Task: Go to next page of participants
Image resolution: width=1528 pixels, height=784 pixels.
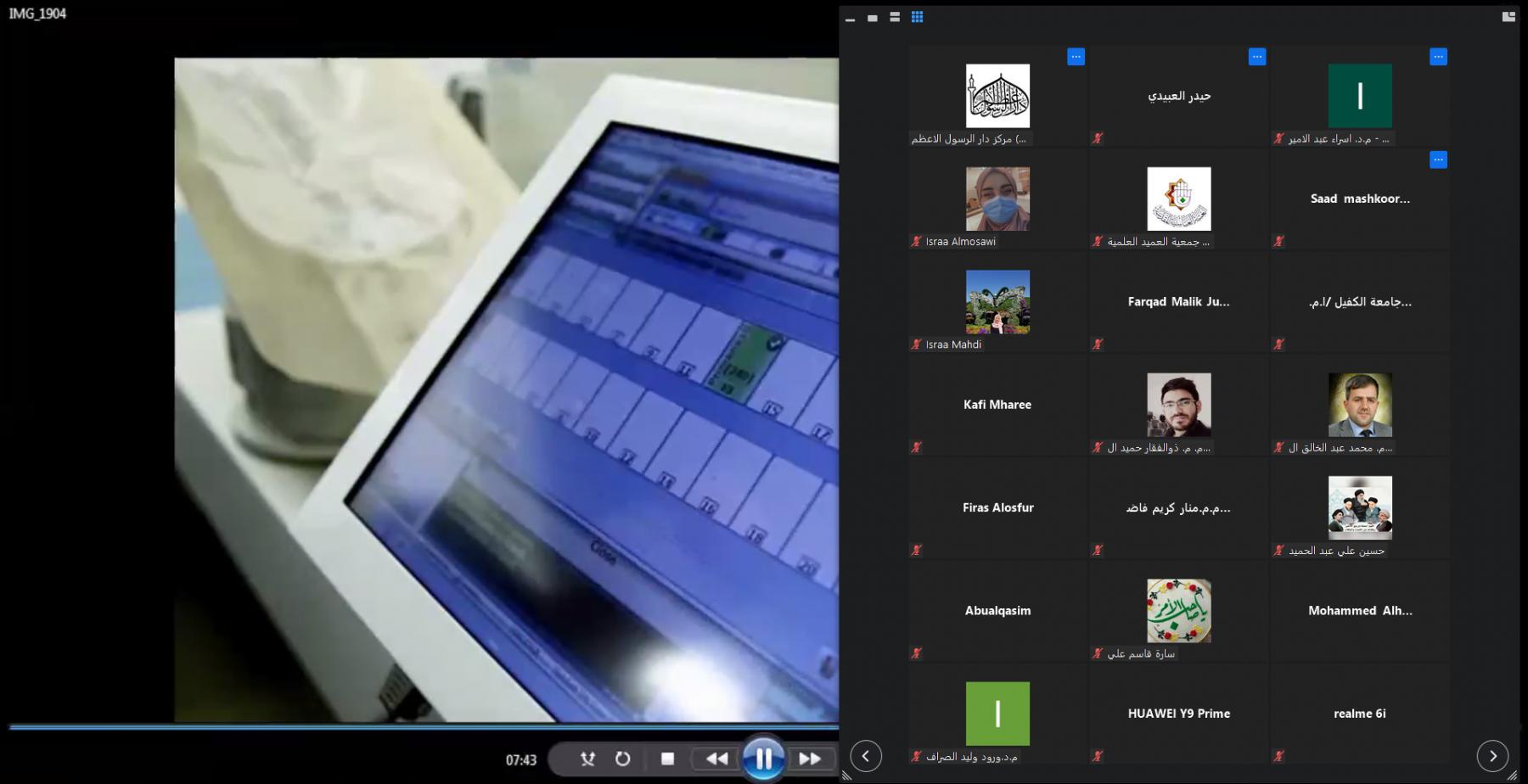Action: click(1492, 755)
